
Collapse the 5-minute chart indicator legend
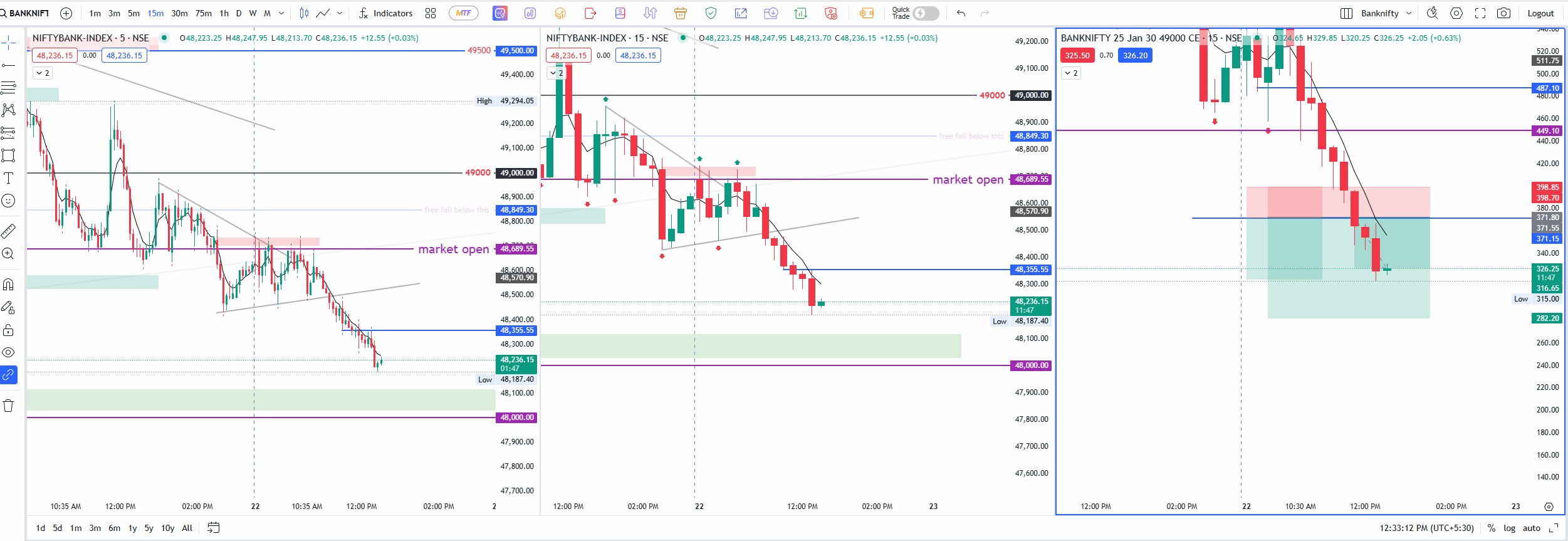(43, 73)
